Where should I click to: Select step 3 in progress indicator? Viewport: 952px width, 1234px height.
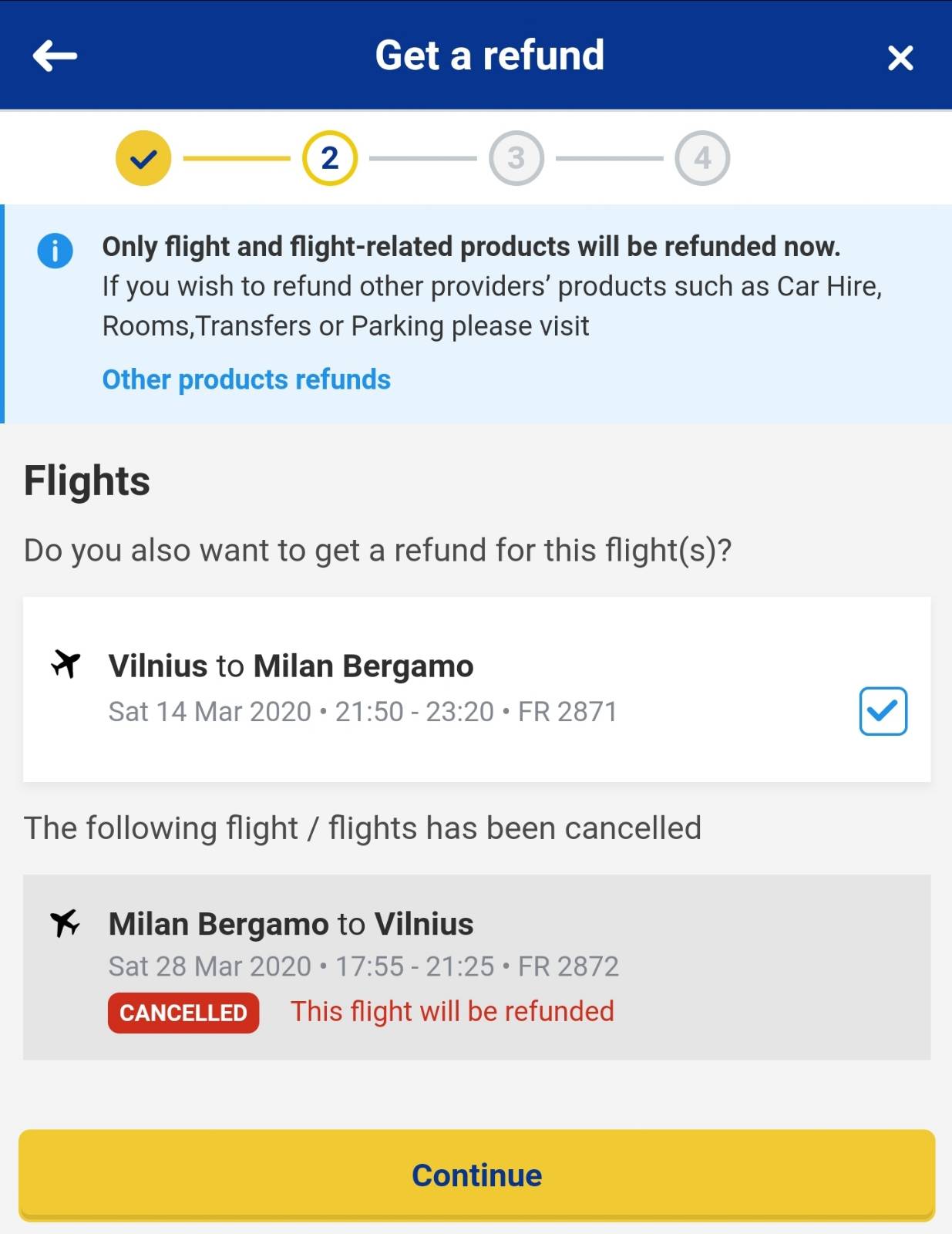coord(516,159)
